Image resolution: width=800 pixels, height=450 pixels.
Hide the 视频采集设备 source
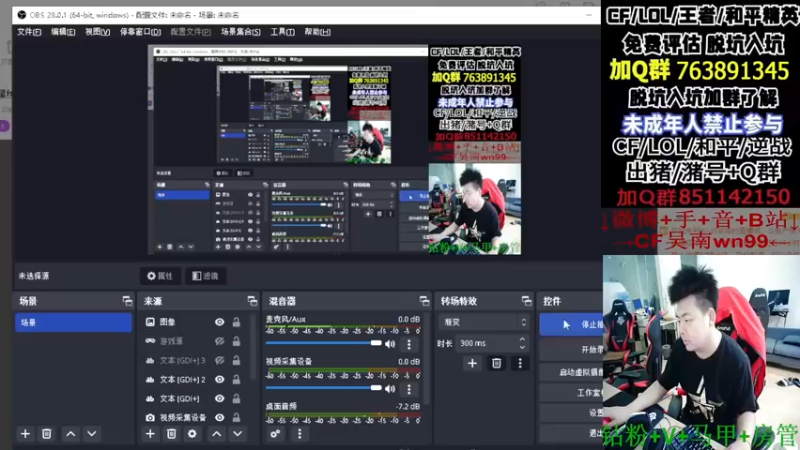(219, 417)
